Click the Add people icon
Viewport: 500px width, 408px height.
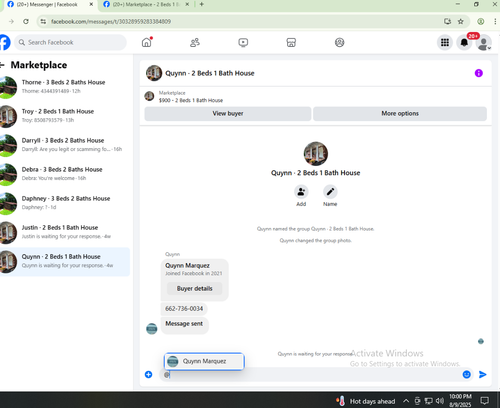click(301, 192)
